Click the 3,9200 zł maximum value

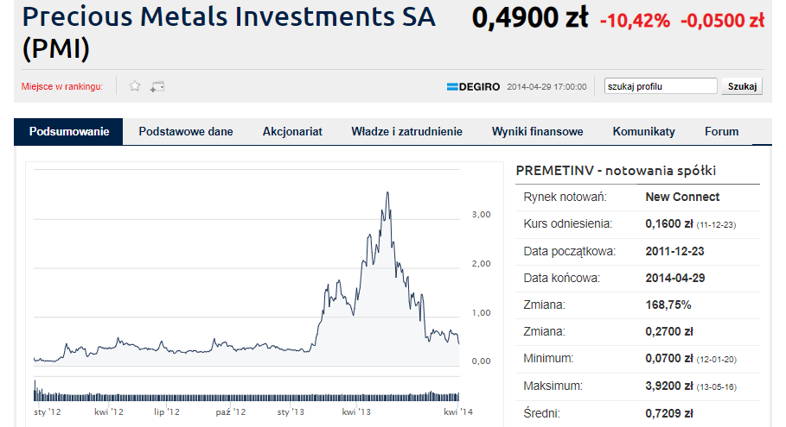pos(669,386)
